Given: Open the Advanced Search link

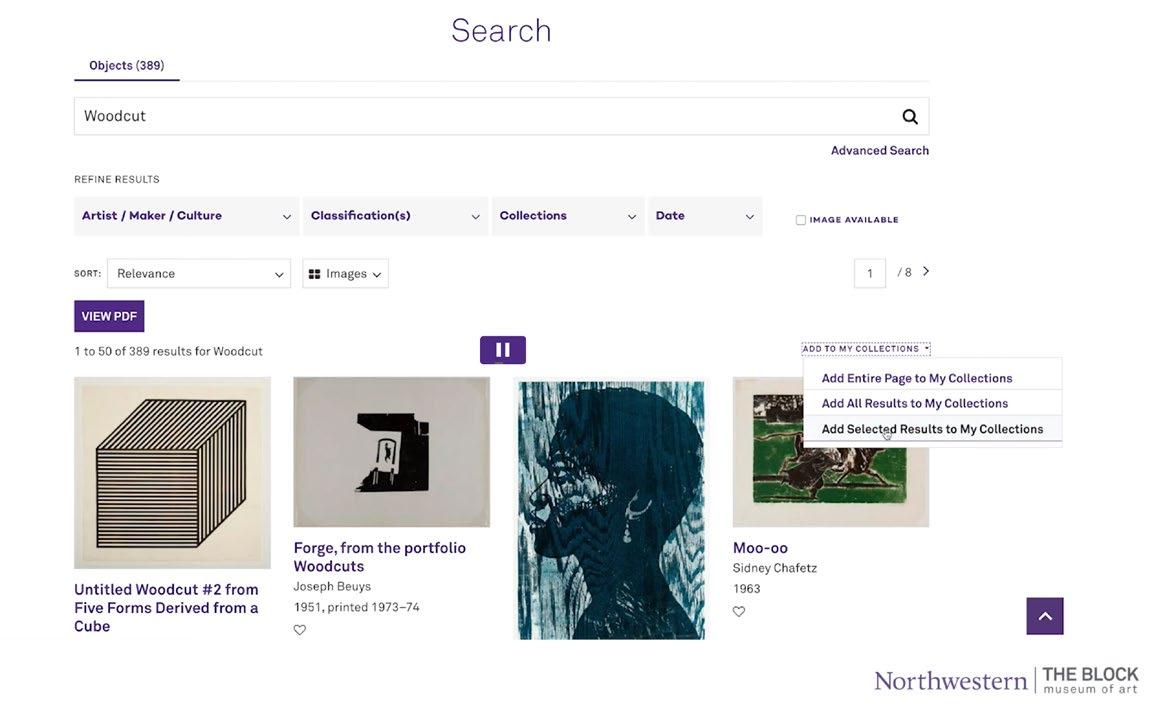Looking at the screenshot, I should (x=879, y=151).
